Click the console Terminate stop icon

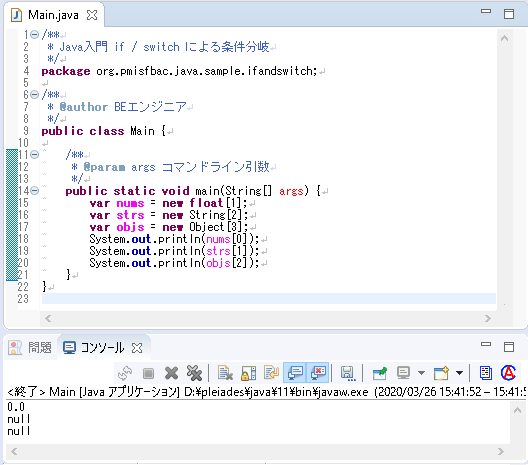[x=148, y=373]
